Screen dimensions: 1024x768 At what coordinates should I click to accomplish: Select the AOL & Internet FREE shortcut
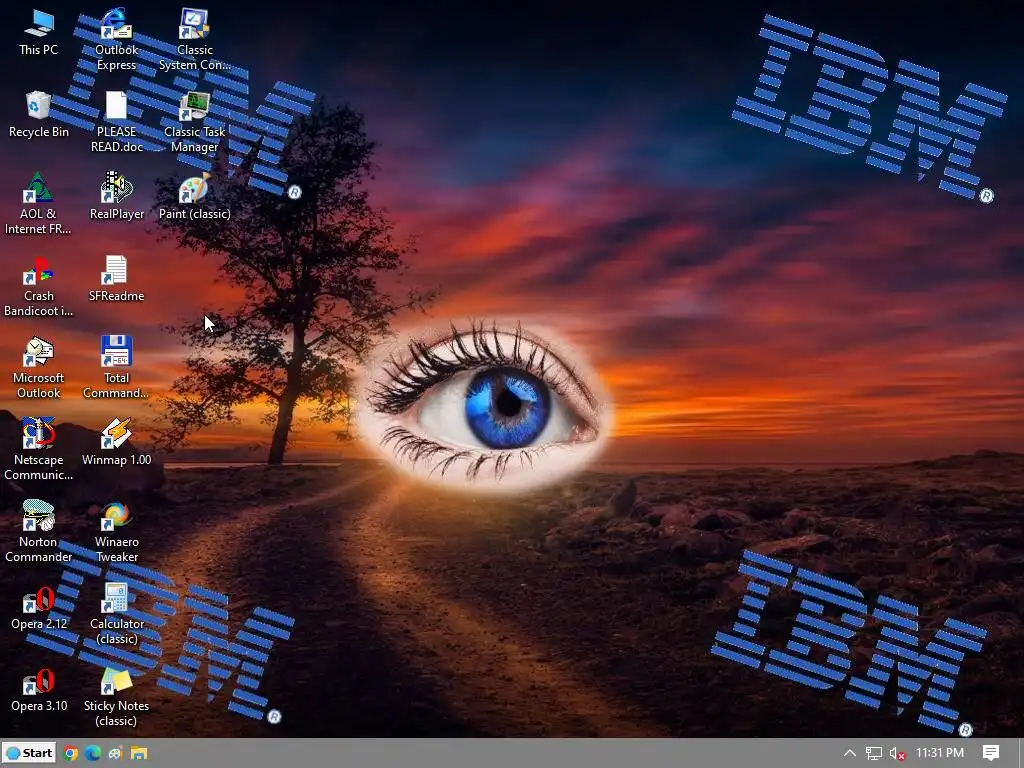(x=38, y=203)
